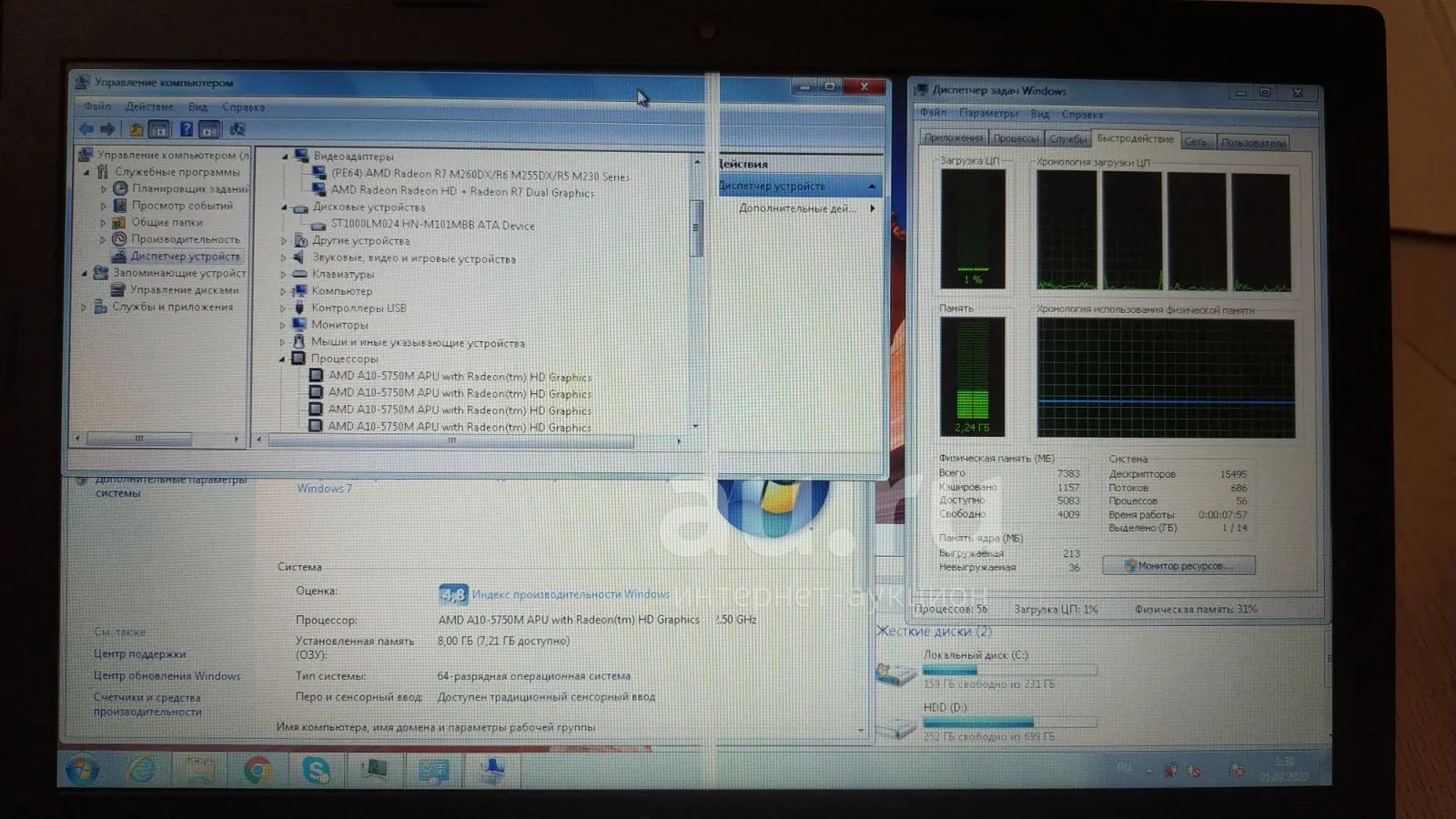Switch to the Службы tab
The height and width of the screenshot is (819, 1456).
(1067, 139)
